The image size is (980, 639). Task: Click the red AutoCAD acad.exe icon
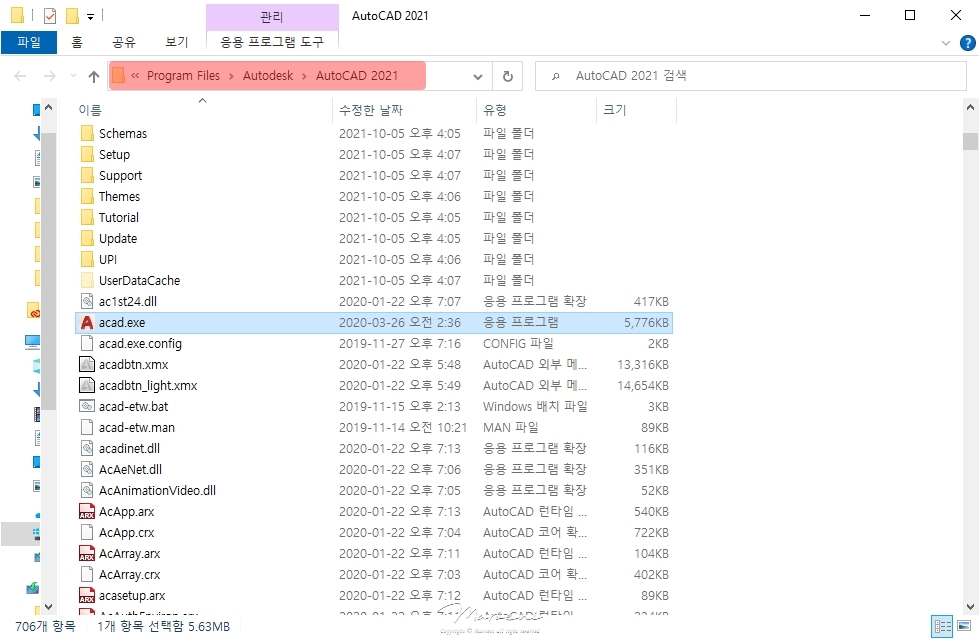tap(88, 323)
